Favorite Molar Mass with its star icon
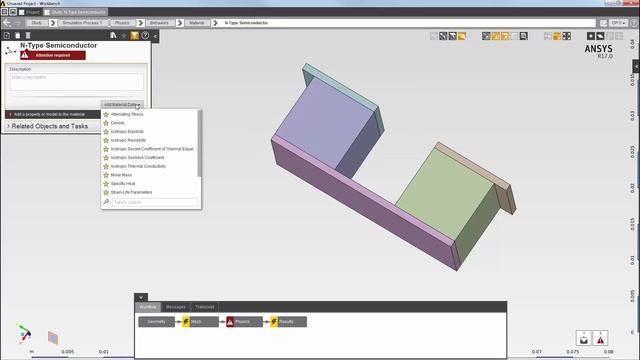This screenshot has width=640, height=360. 106,175
